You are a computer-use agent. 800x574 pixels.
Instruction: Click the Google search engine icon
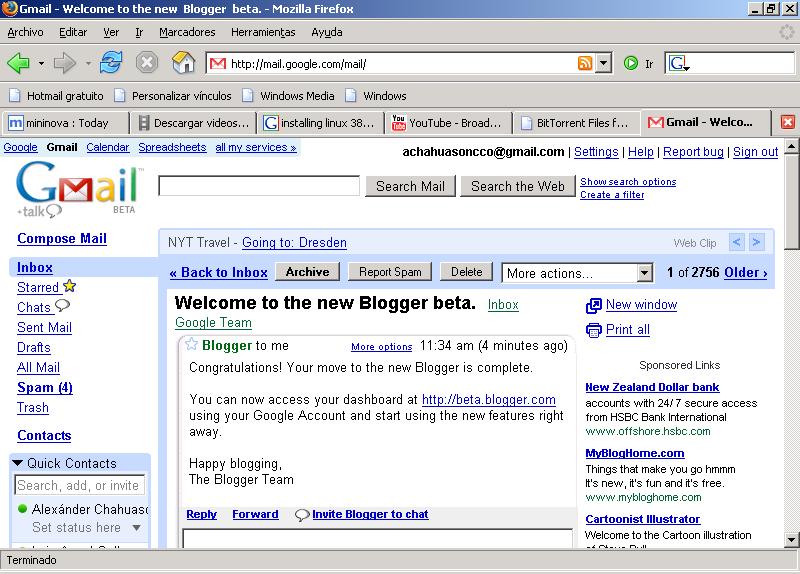[679, 64]
